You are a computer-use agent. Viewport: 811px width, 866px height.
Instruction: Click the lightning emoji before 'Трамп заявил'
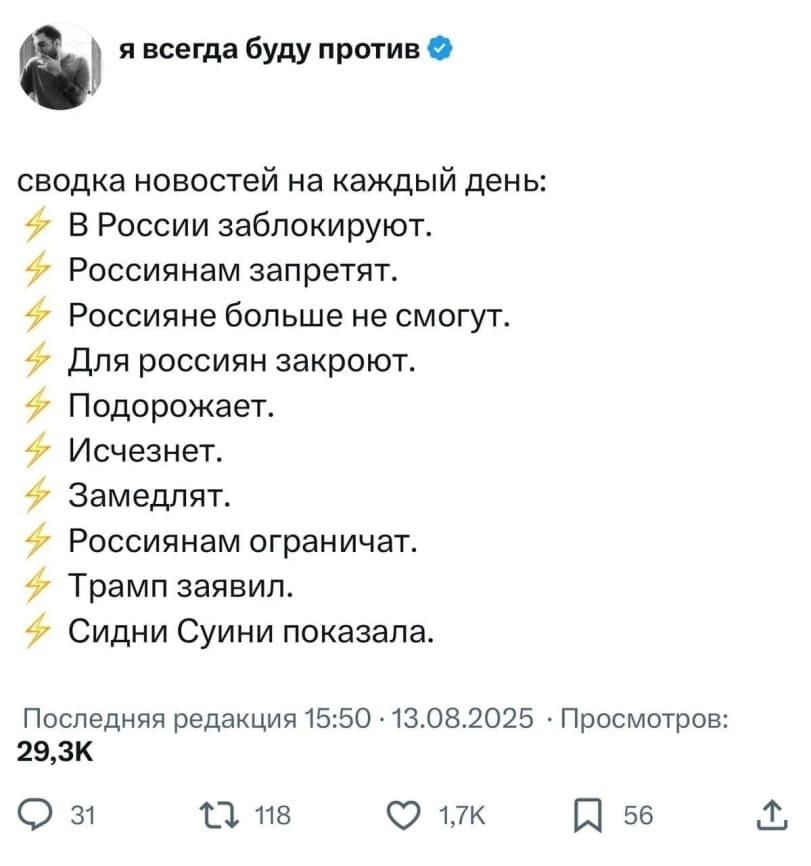pyautogui.click(x=37, y=585)
